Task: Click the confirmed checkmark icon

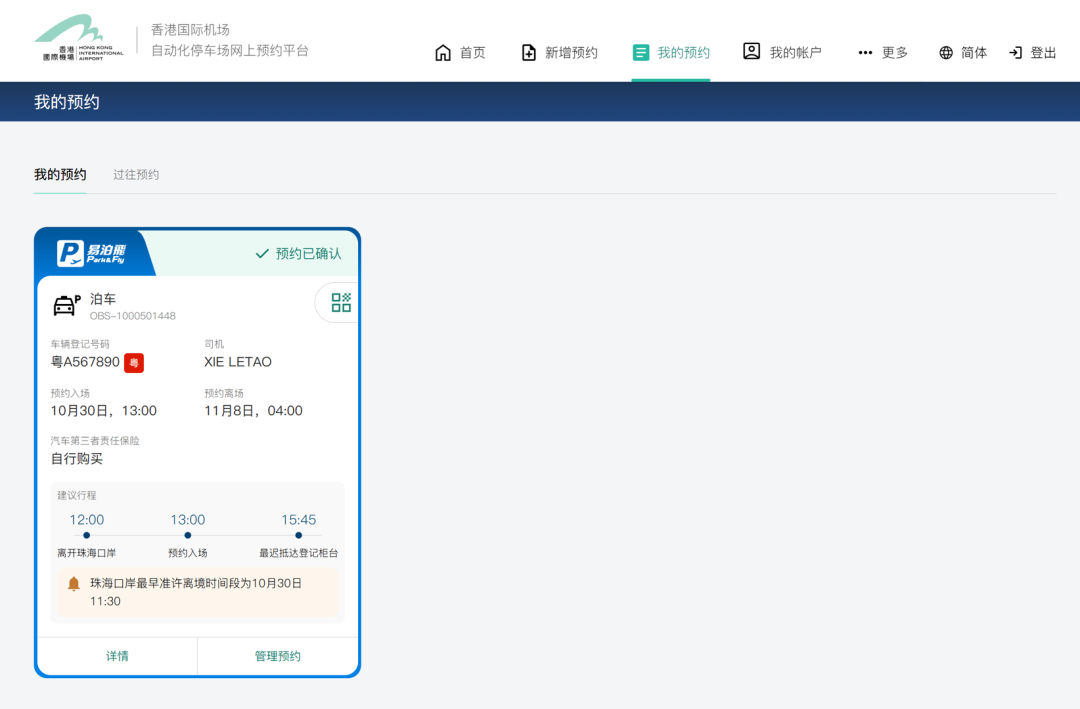Action: click(262, 254)
